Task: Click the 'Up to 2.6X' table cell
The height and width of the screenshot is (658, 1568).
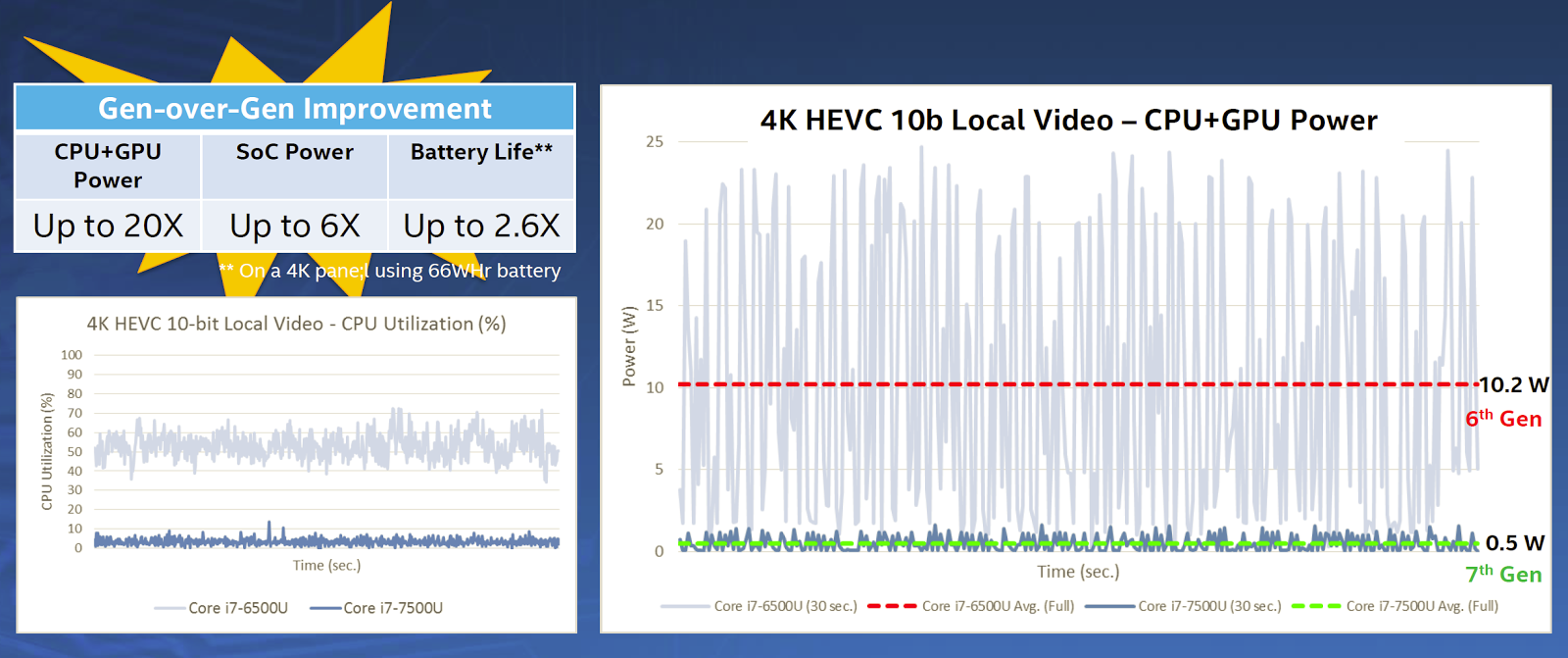Action: (481, 226)
